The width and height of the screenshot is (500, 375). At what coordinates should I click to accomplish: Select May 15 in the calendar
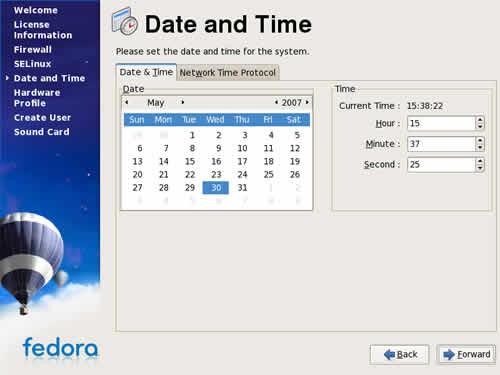pyautogui.click(x=190, y=162)
